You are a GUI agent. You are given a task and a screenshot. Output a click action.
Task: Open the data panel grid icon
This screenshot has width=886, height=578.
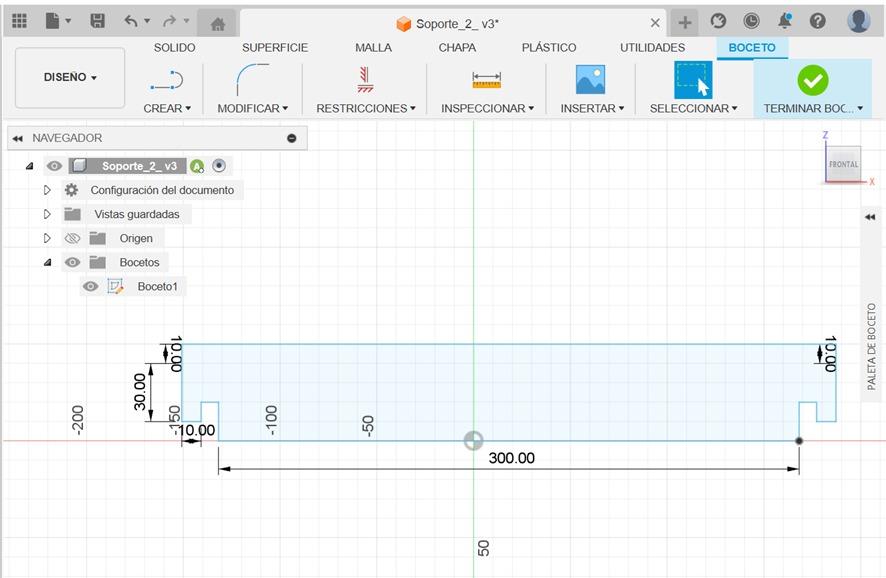pos(19,21)
